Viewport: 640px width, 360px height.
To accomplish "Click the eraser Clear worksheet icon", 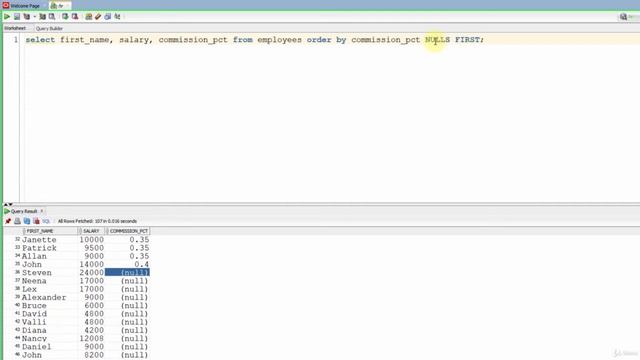I will tap(98, 17).
